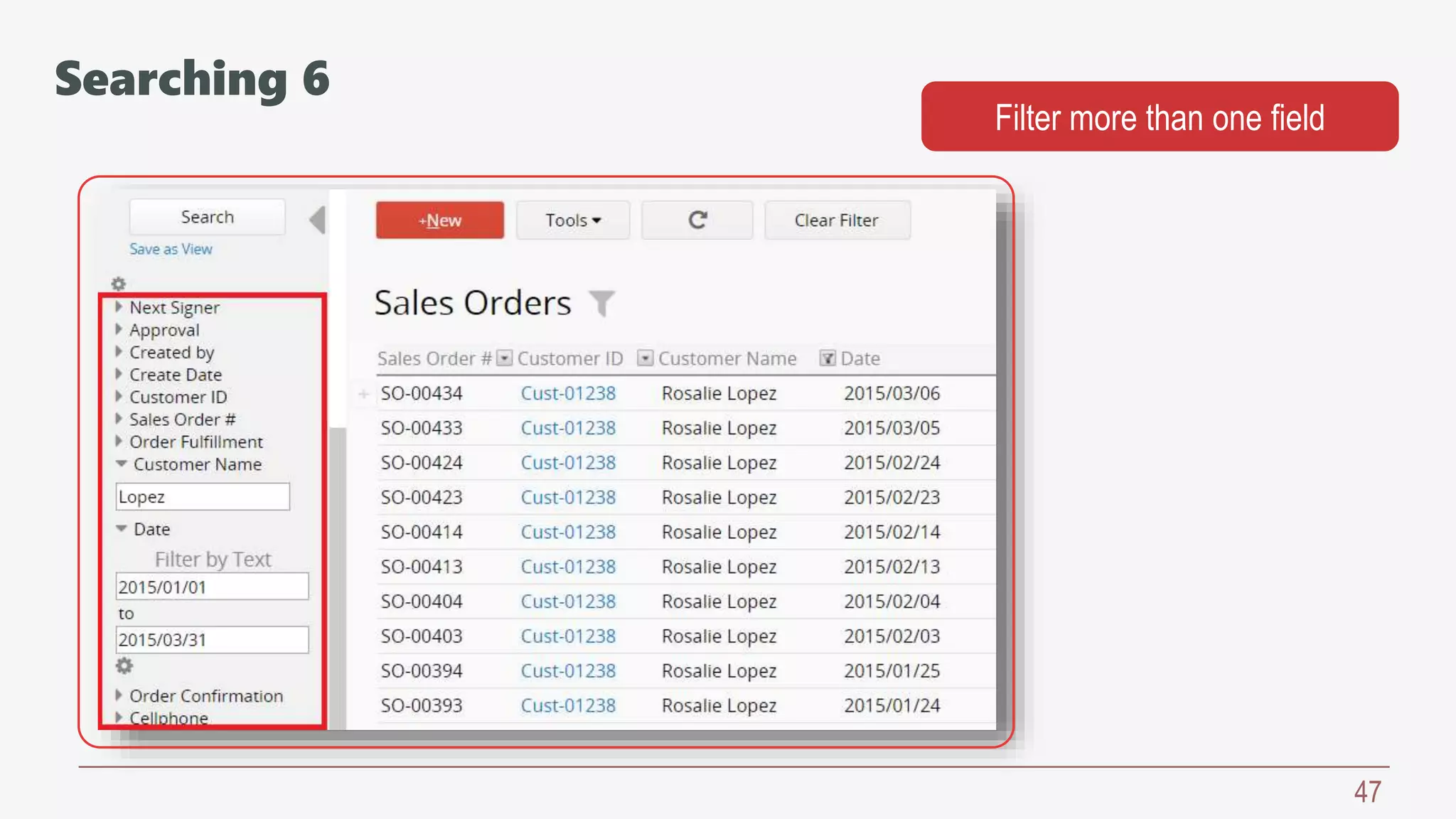
Task: Click the gear icon above Next Signer
Action: (119, 284)
